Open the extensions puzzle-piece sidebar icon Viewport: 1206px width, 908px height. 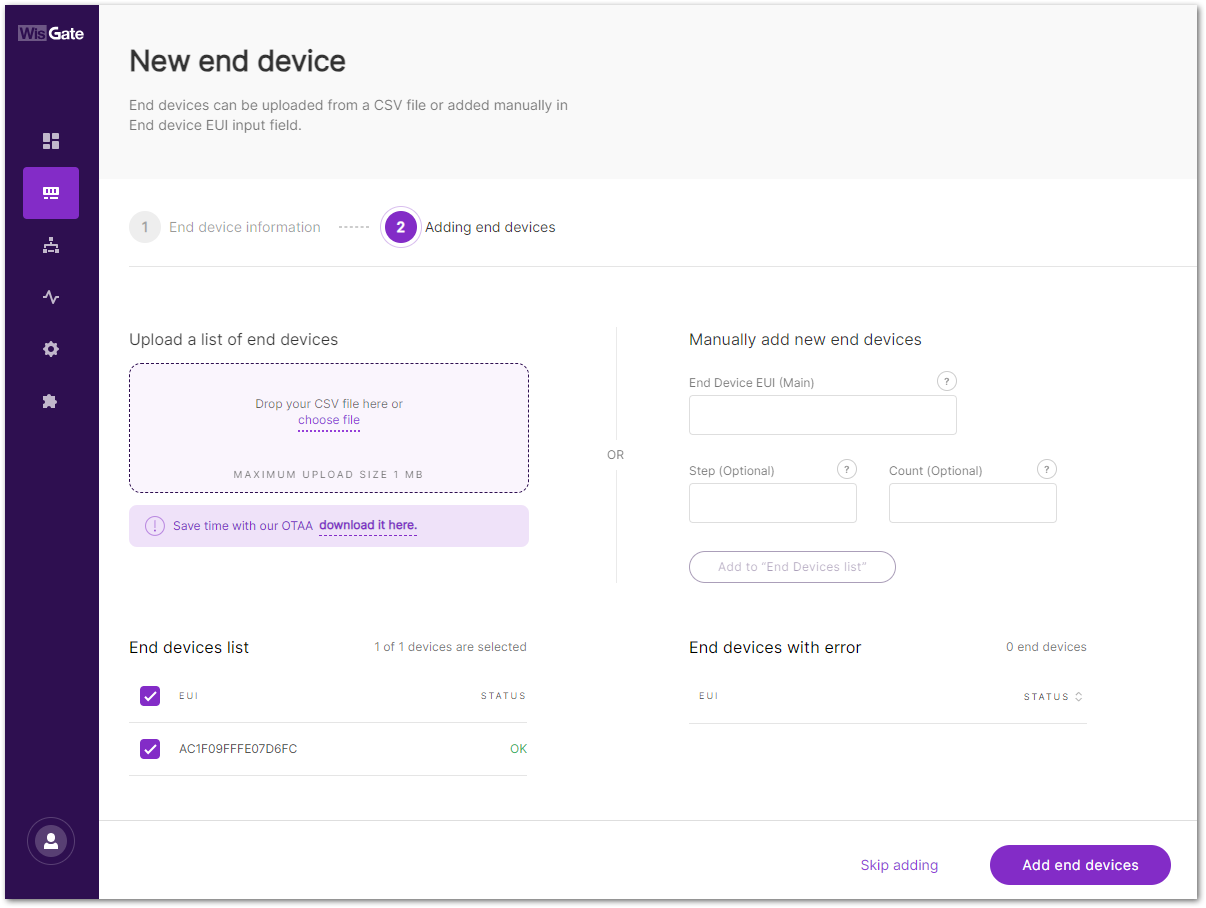[50, 401]
